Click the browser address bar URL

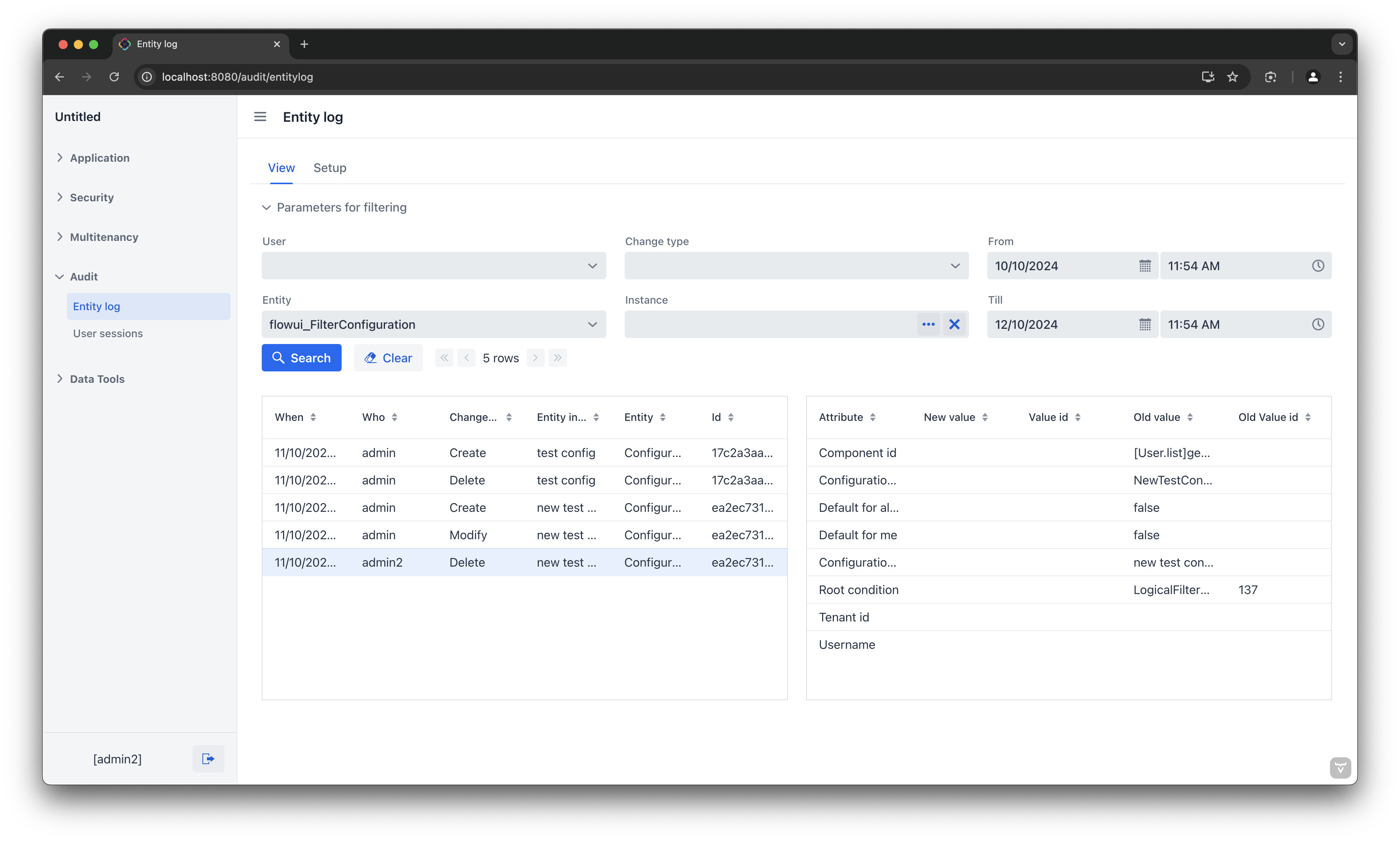coord(237,76)
